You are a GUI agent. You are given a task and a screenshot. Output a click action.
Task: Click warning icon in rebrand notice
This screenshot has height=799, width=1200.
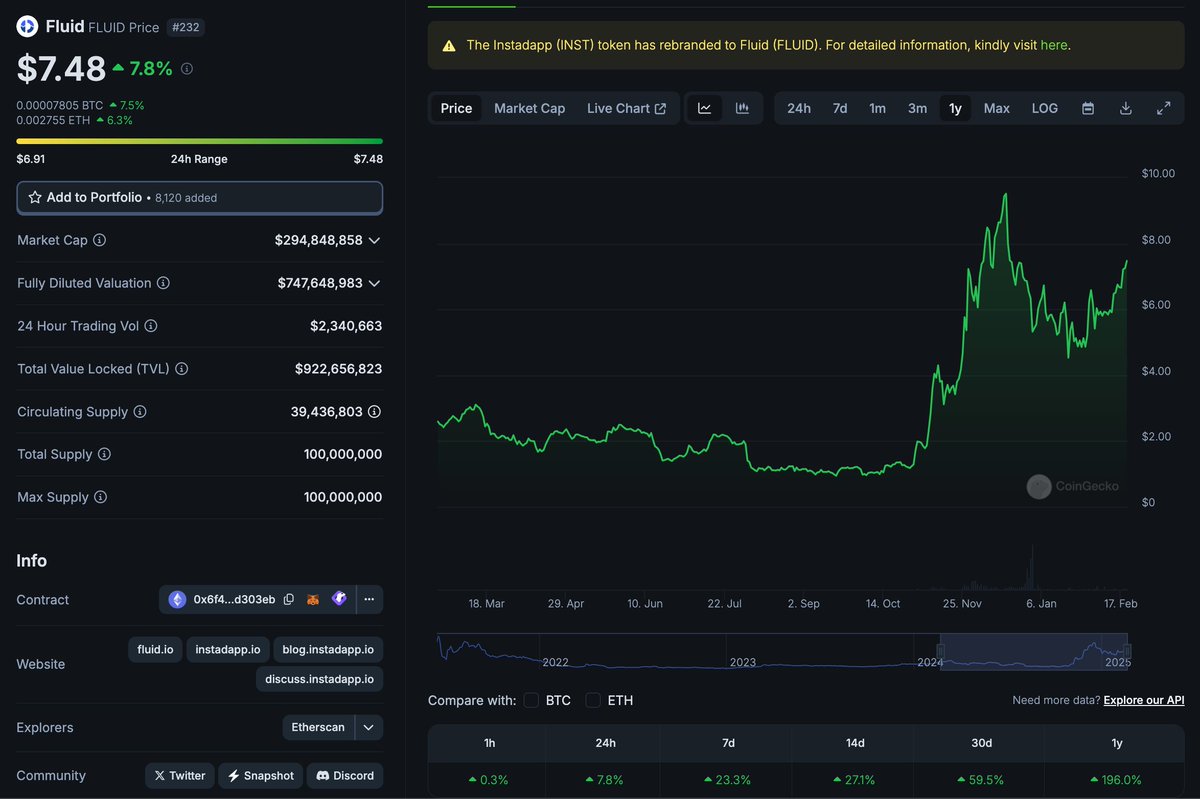coord(448,46)
